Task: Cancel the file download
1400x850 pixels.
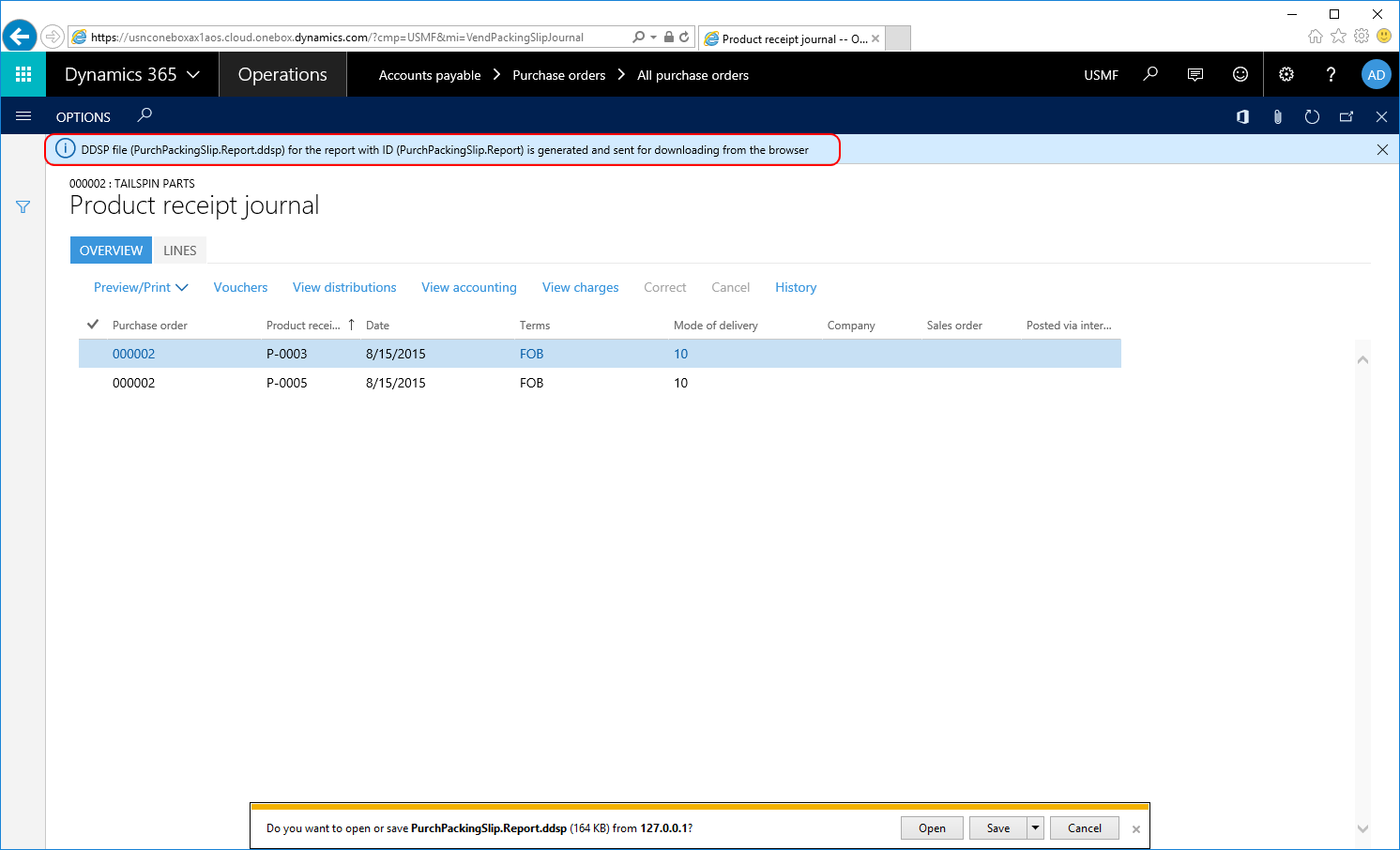Action: (1085, 827)
